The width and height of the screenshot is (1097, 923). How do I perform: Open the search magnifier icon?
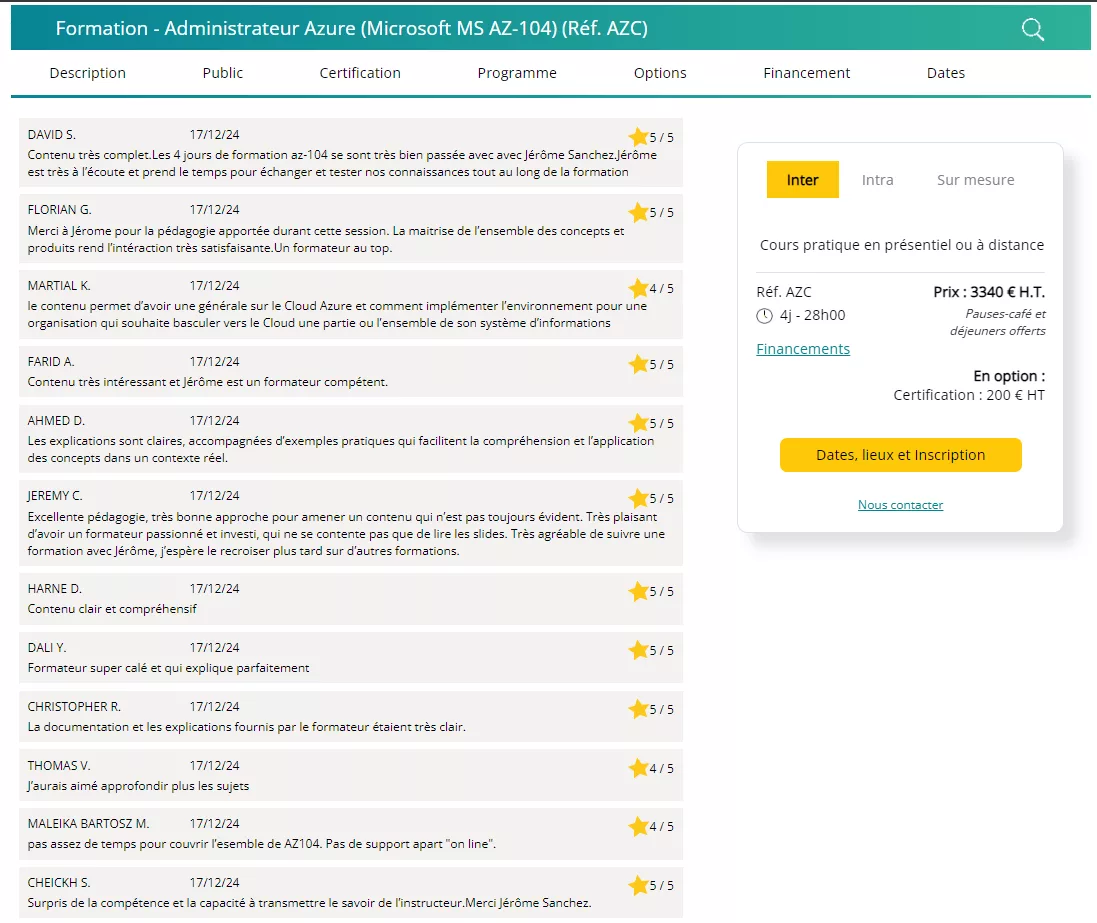pos(1033,29)
